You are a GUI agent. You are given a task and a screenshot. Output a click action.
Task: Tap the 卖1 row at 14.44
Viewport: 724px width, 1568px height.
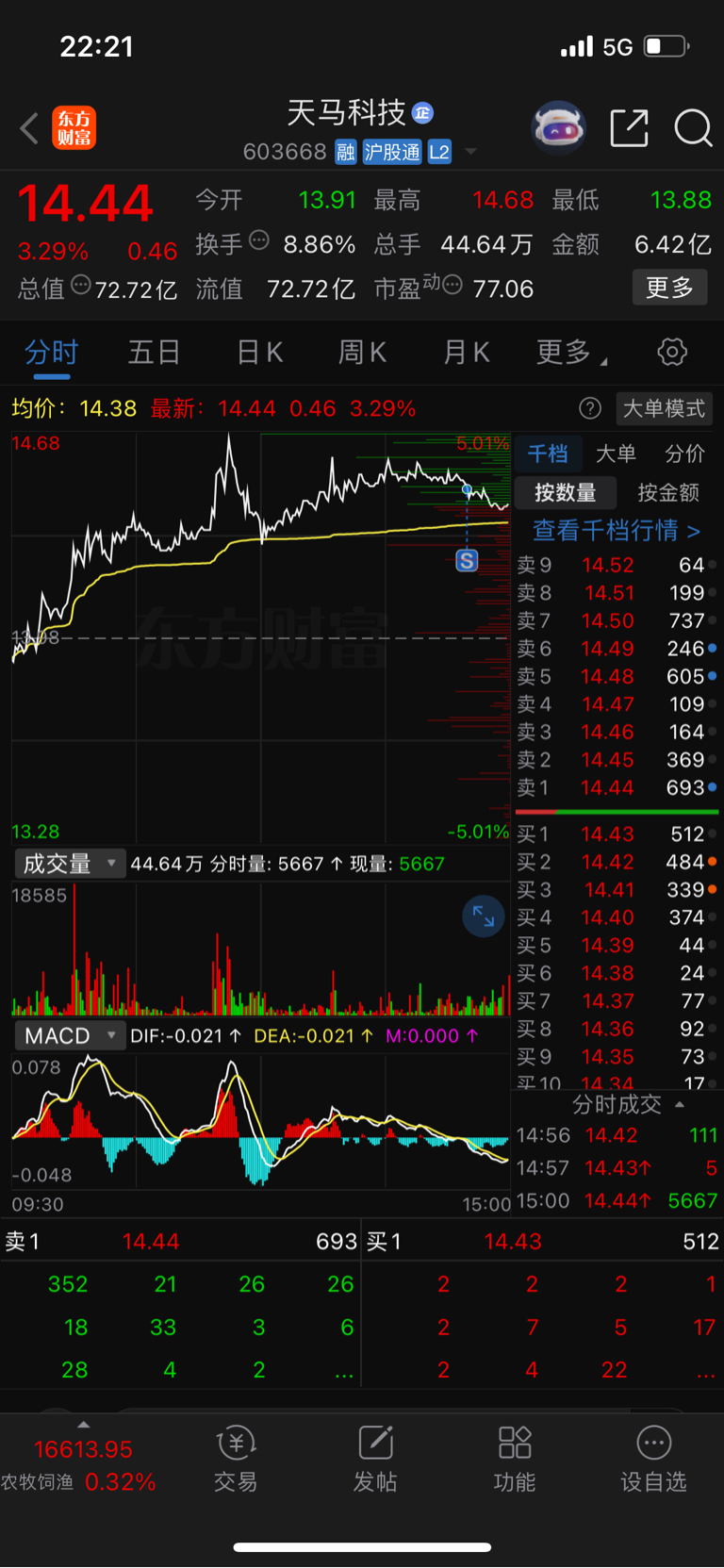pyautogui.click(x=617, y=787)
